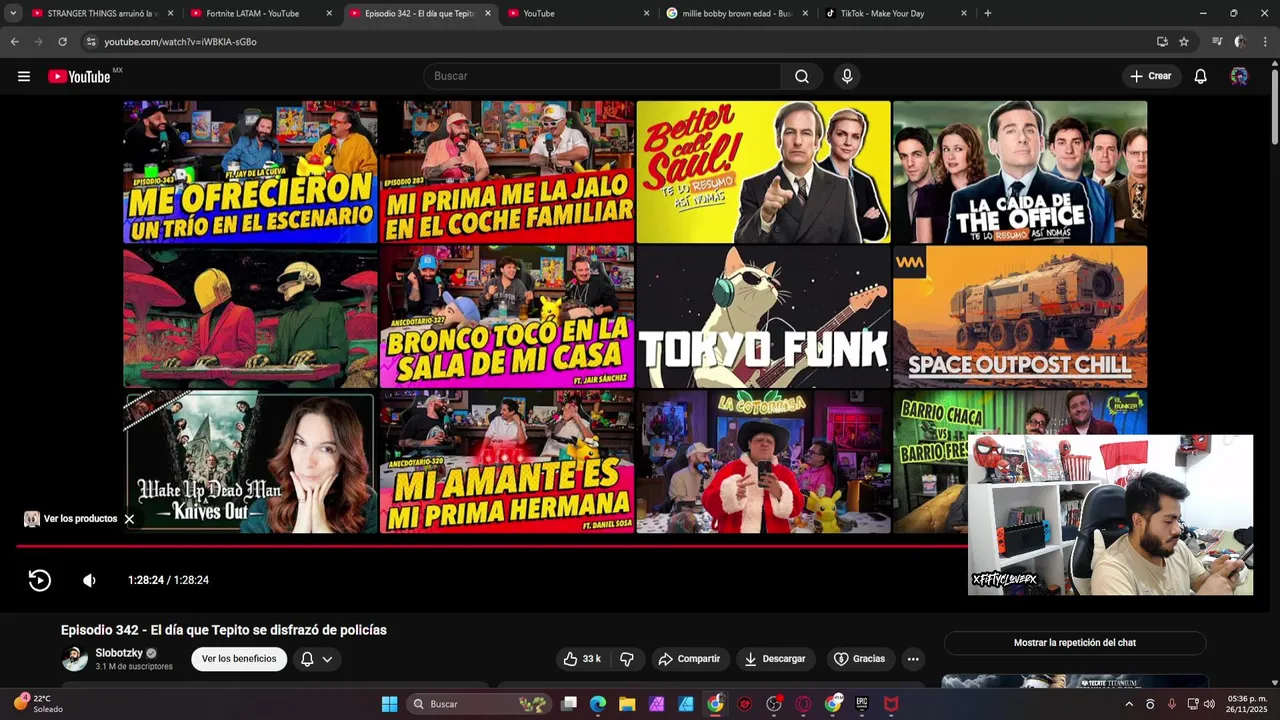1280x720 pixels.
Task: Mute the video with speaker icon
Action: (x=89, y=580)
